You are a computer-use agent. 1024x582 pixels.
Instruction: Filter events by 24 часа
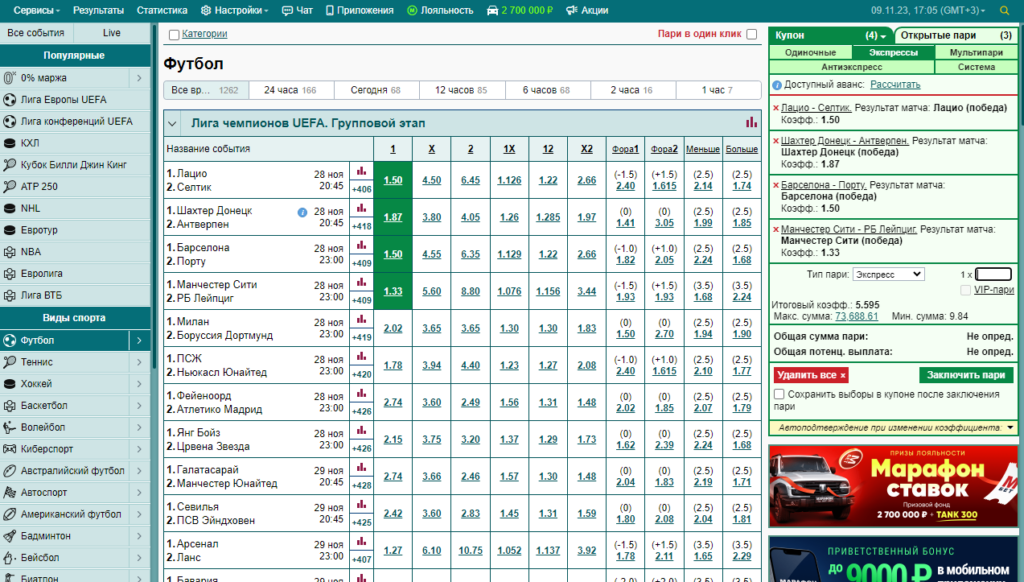tap(291, 90)
